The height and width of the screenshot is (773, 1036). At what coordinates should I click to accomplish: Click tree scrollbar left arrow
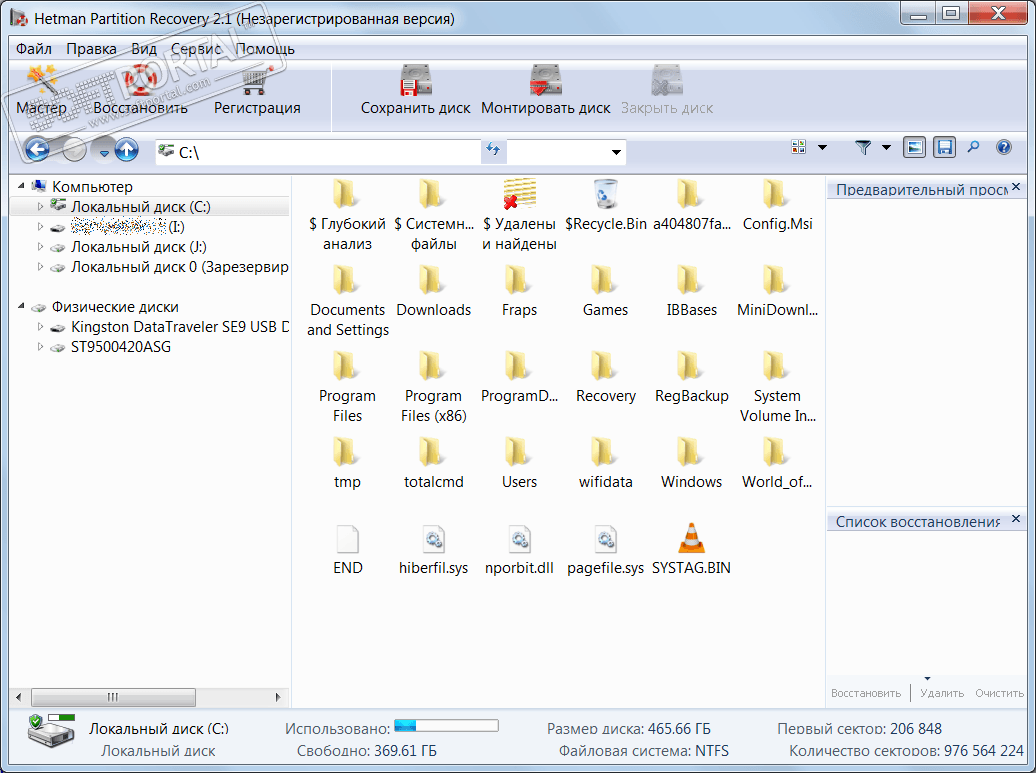(x=18, y=697)
